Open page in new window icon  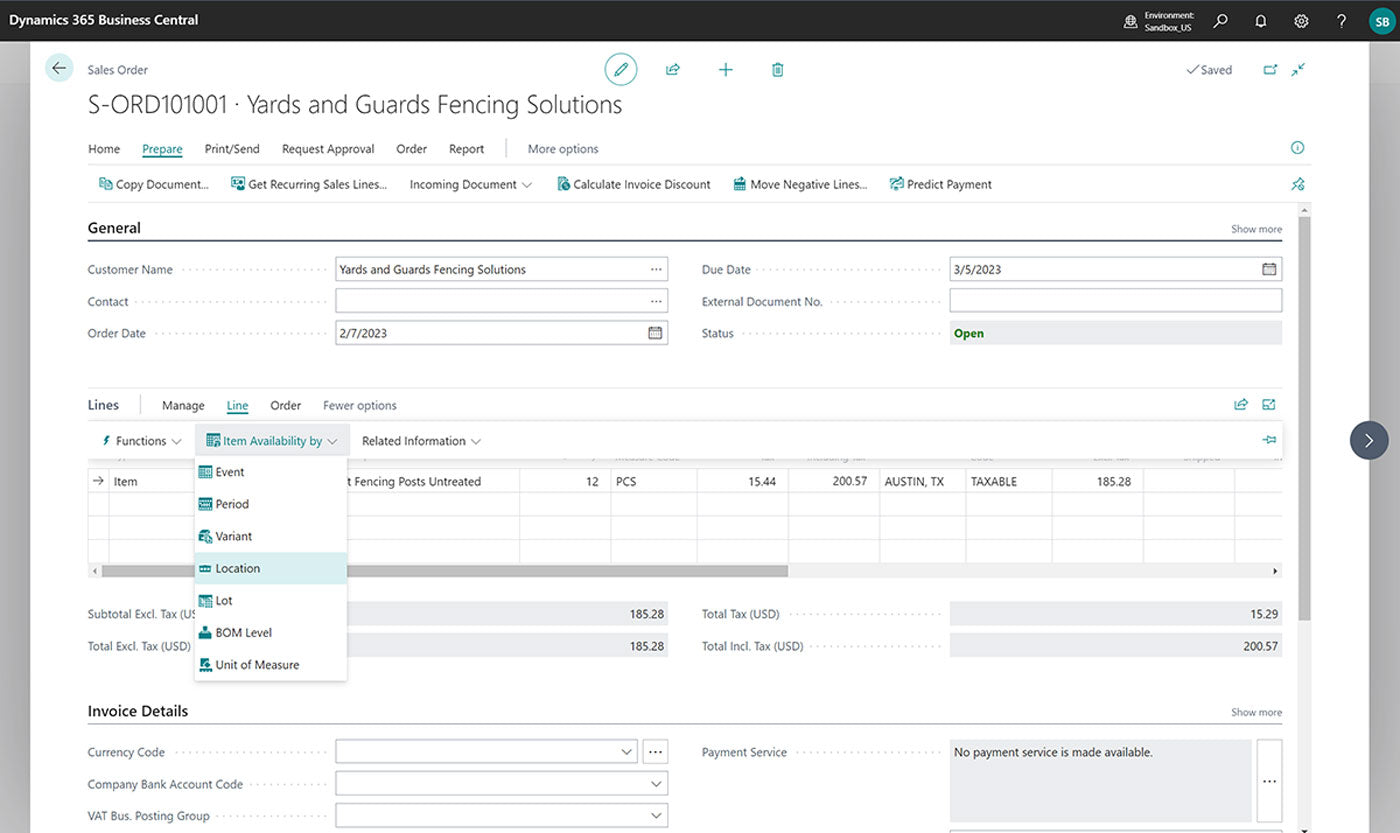coord(1270,69)
